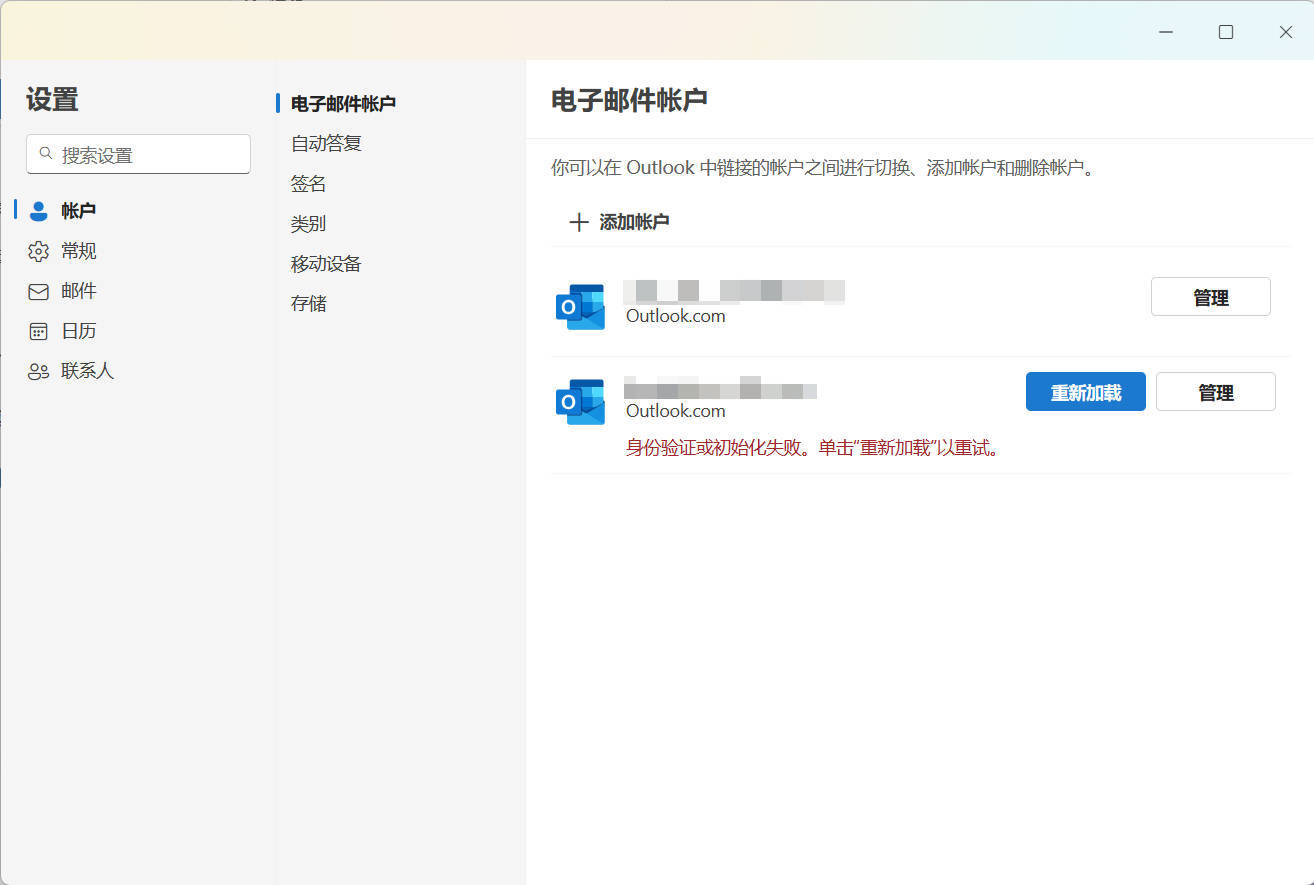Select 帐户 label in the settings sidebar
The height and width of the screenshot is (885, 1314).
click(79, 211)
